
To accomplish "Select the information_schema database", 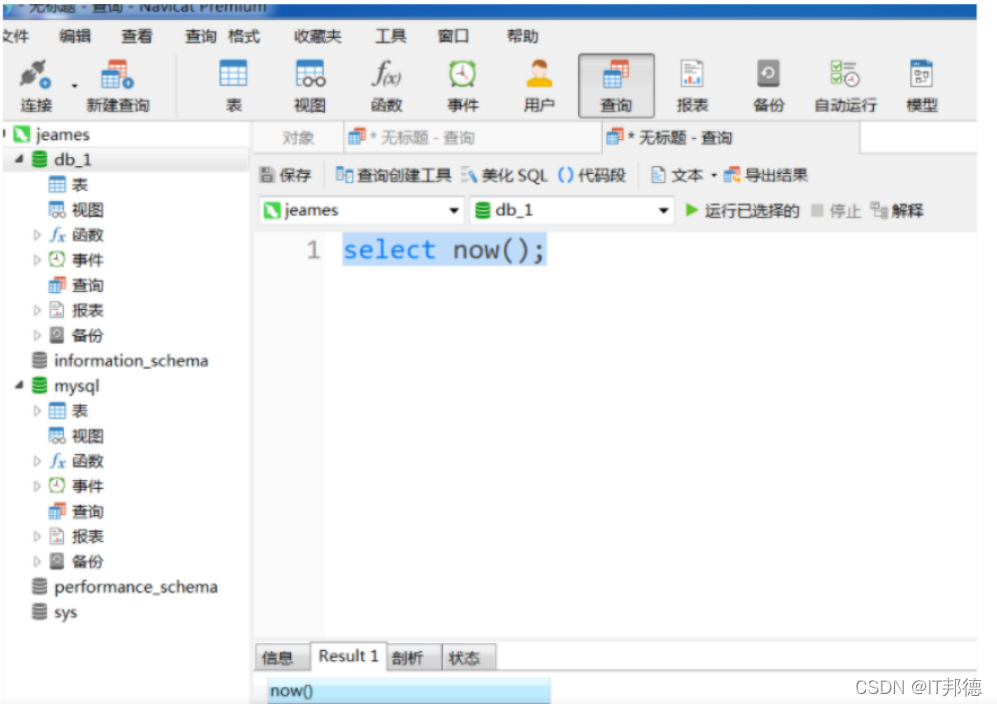I will pyautogui.click(x=120, y=361).
